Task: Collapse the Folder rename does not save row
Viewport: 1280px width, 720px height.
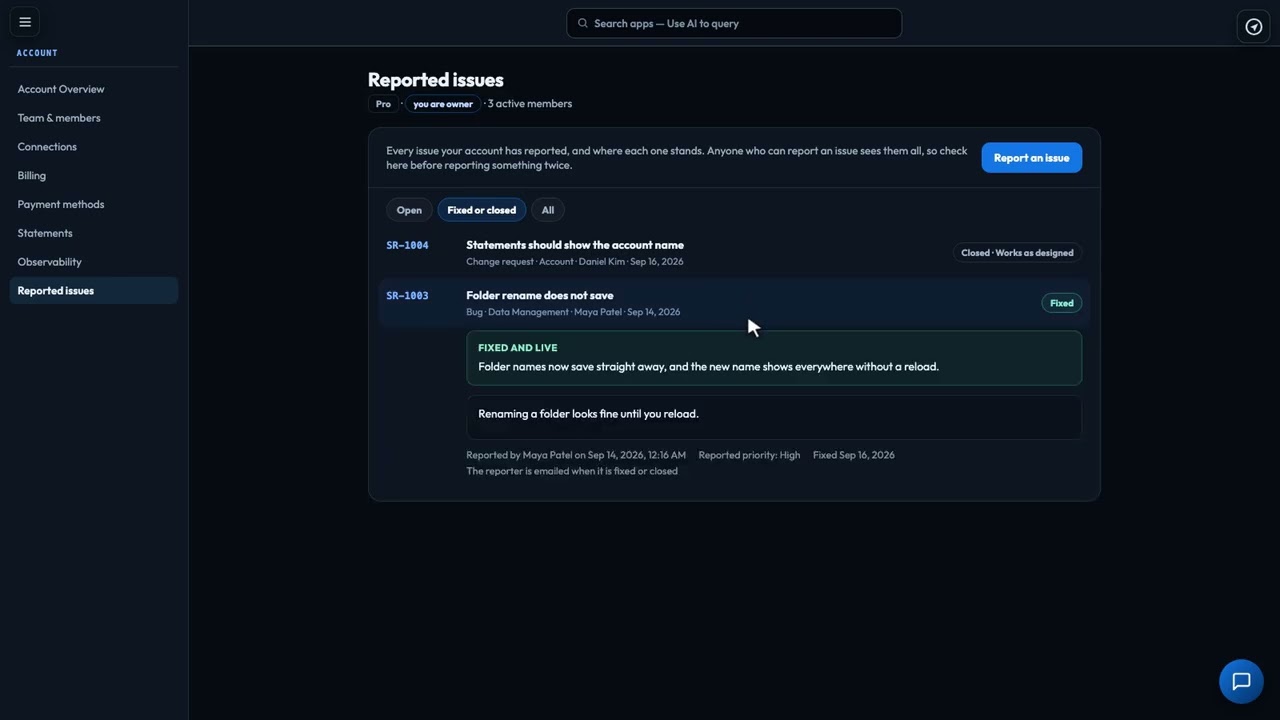Action: click(x=734, y=303)
